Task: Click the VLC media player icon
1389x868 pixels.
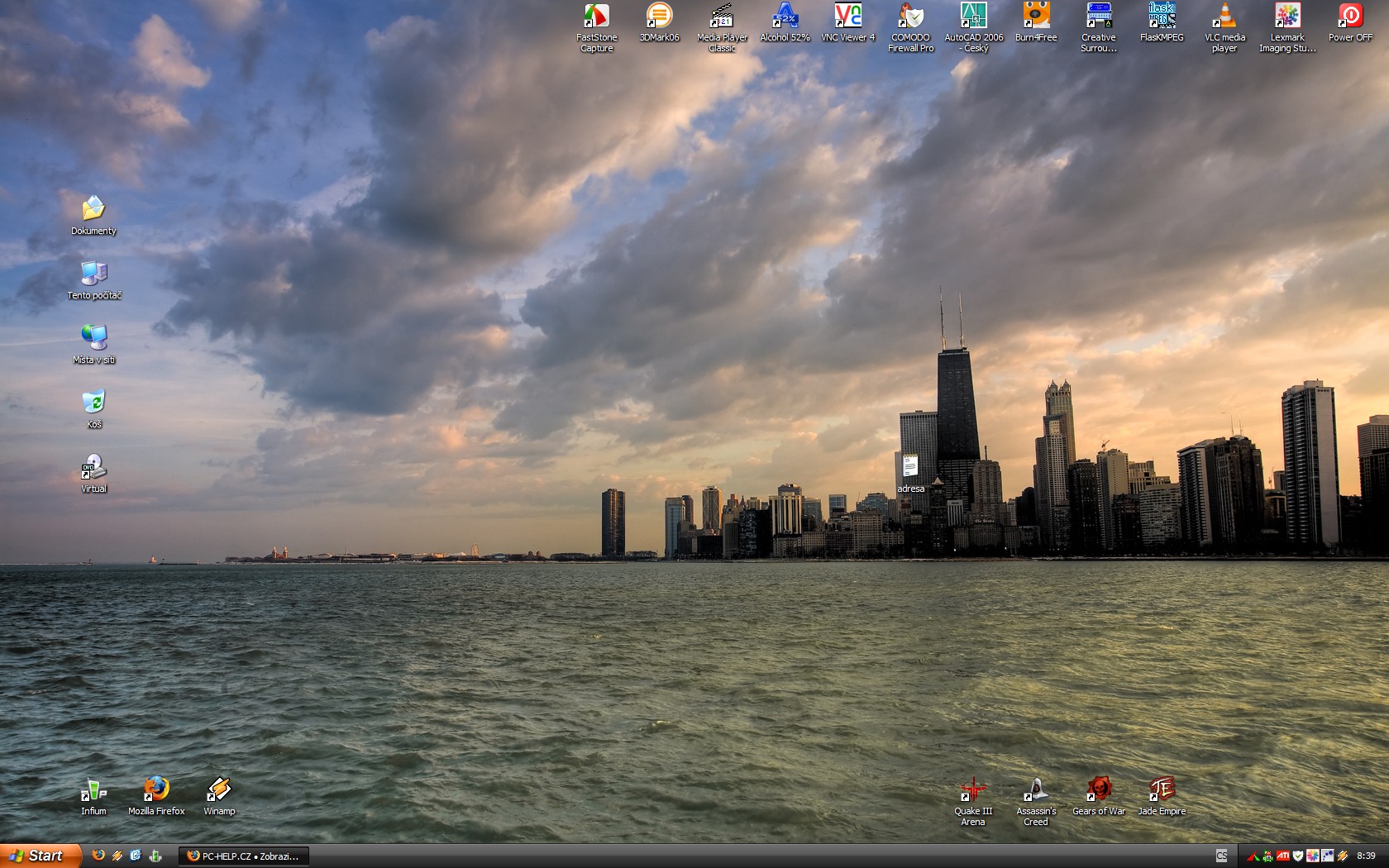Action: pos(1224,17)
